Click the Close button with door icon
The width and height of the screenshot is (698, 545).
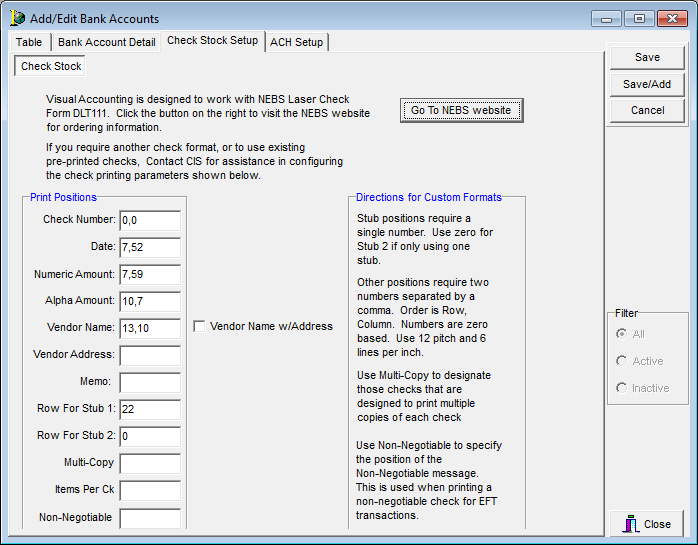pyautogui.click(x=647, y=524)
